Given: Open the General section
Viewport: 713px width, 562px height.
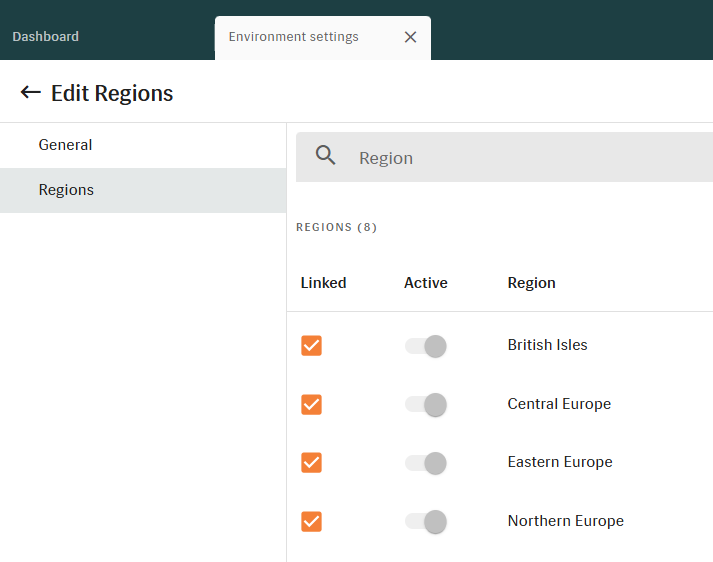Looking at the screenshot, I should pyautogui.click(x=143, y=145).
